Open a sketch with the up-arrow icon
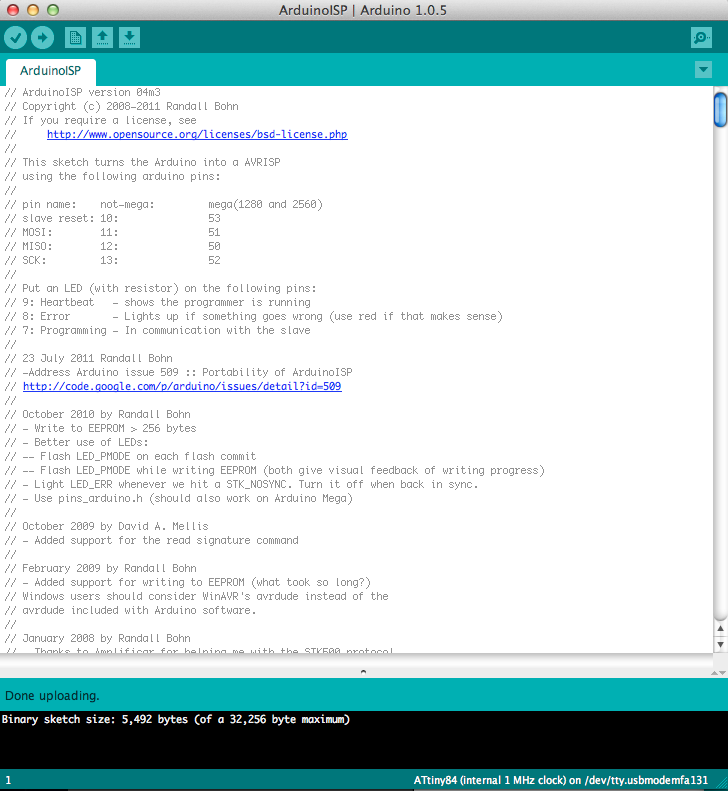Screen dimensions: 728x791 point(102,38)
